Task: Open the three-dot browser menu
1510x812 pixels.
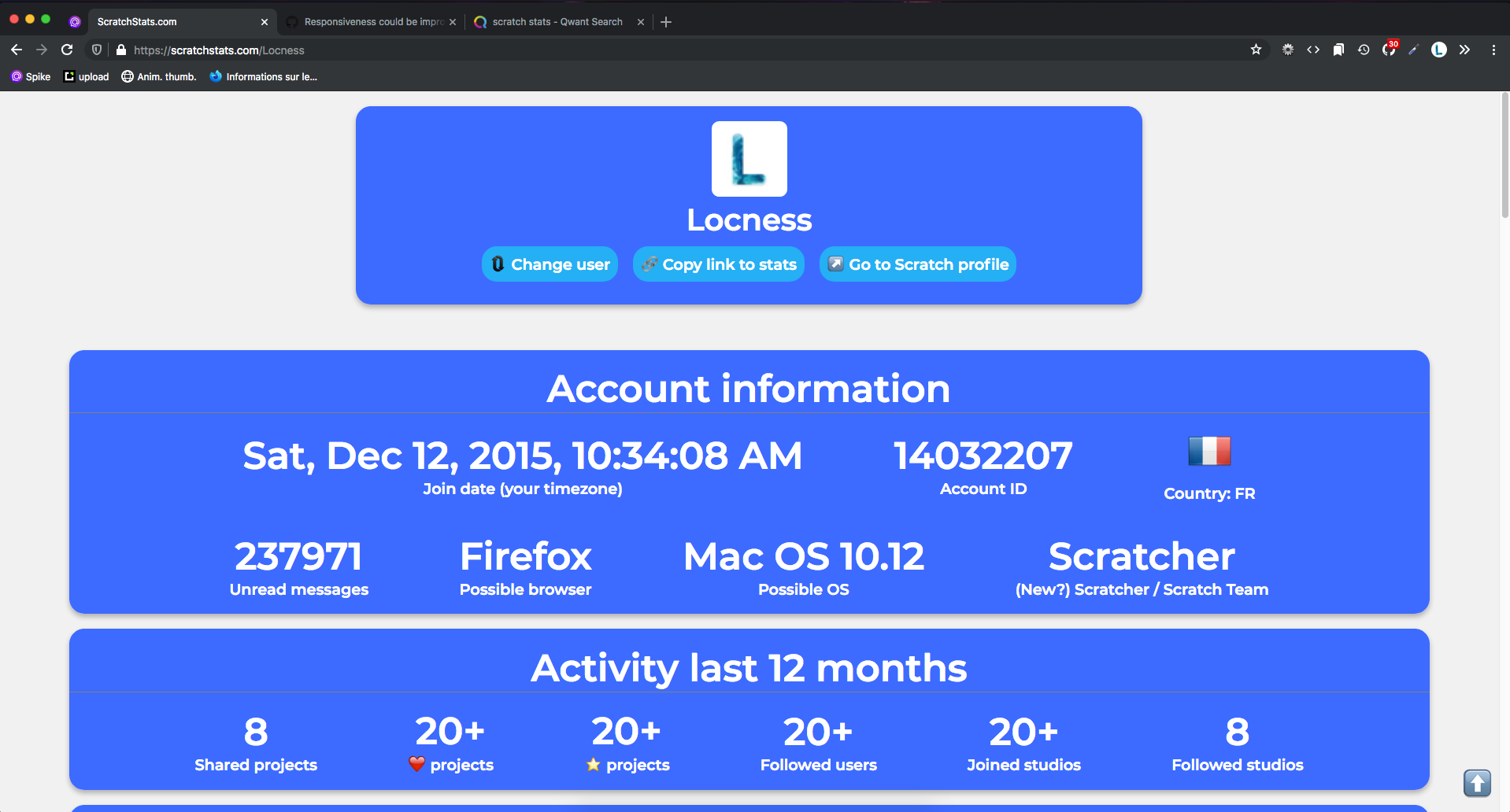Action: point(1493,50)
